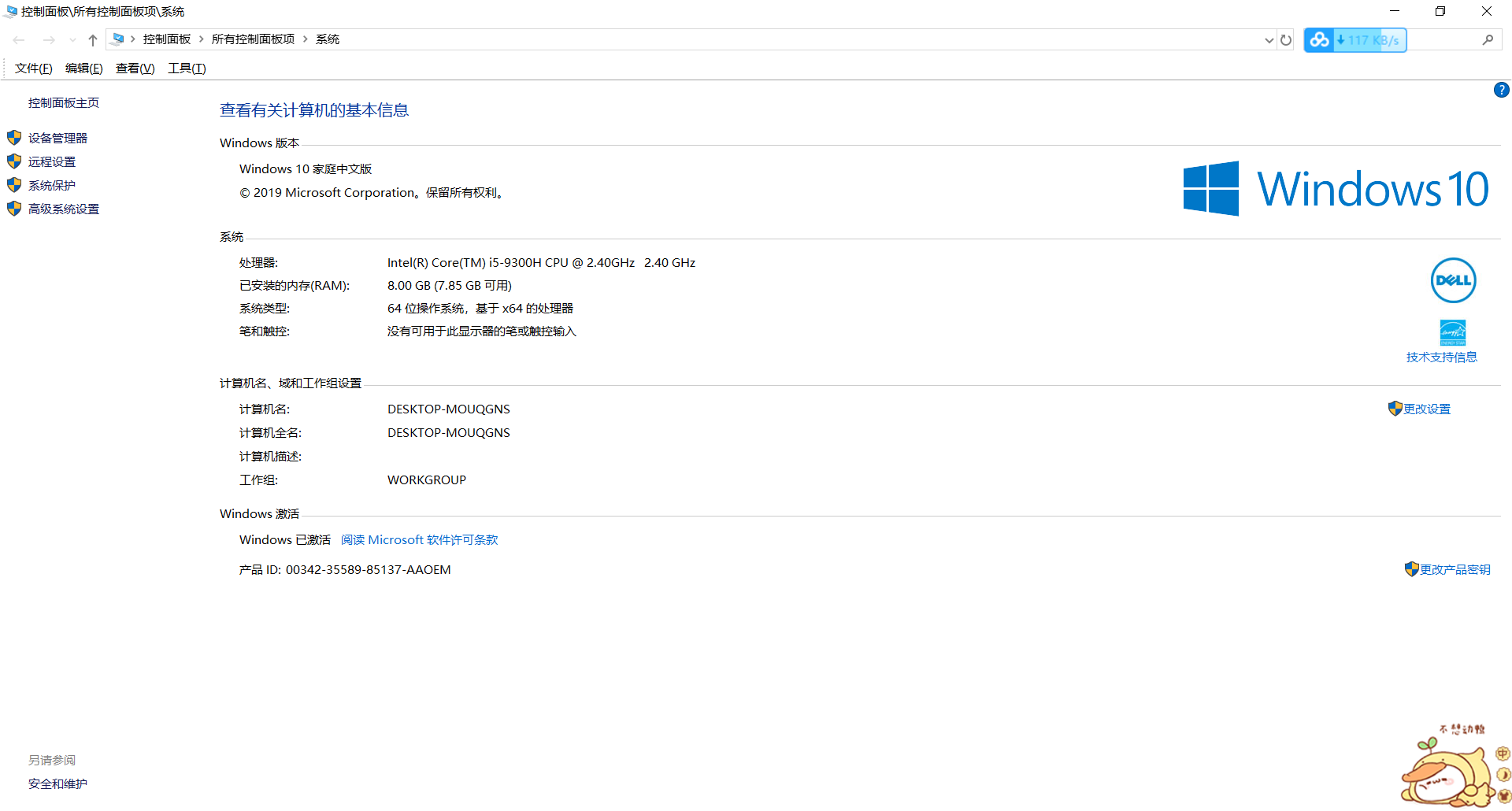Open 远程设置 link
This screenshot has height=811, width=1512.
pos(52,161)
